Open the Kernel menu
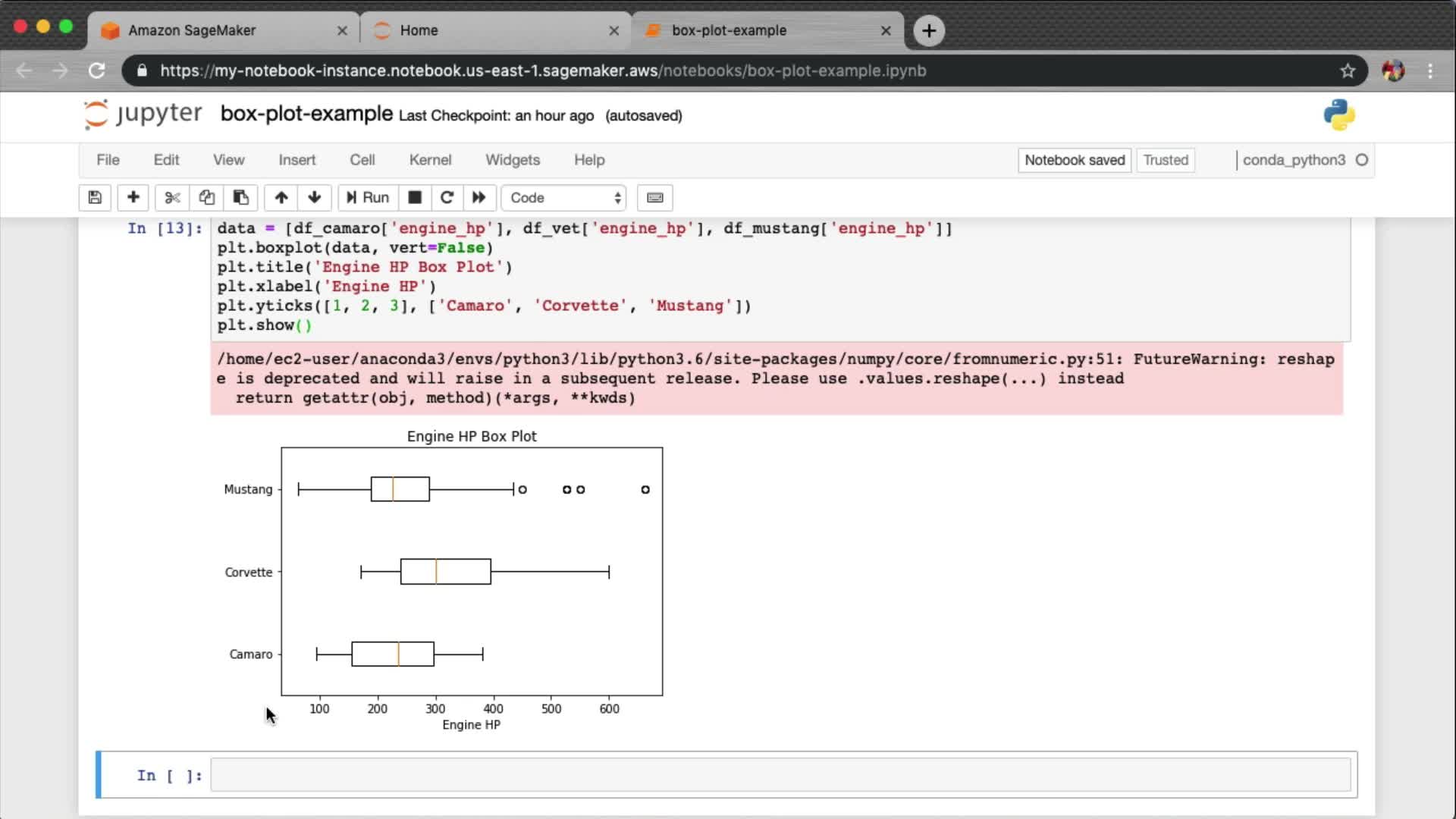 pos(430,160)
